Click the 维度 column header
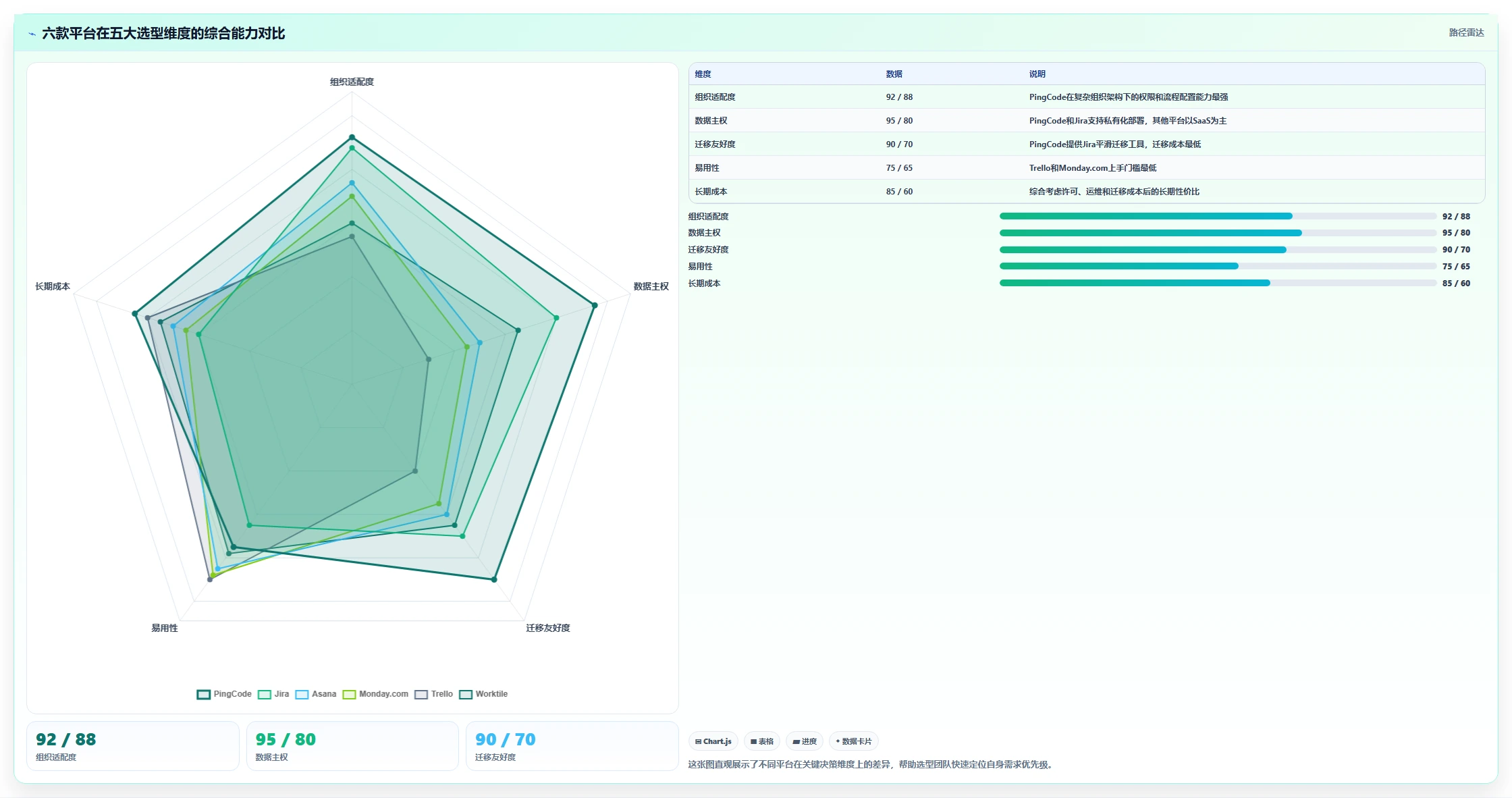The height and width of the screenshot is (798, 1512). coord(703,74)
